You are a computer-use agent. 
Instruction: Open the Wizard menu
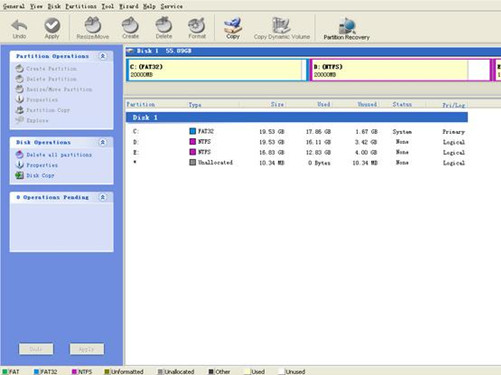point(129,6)
